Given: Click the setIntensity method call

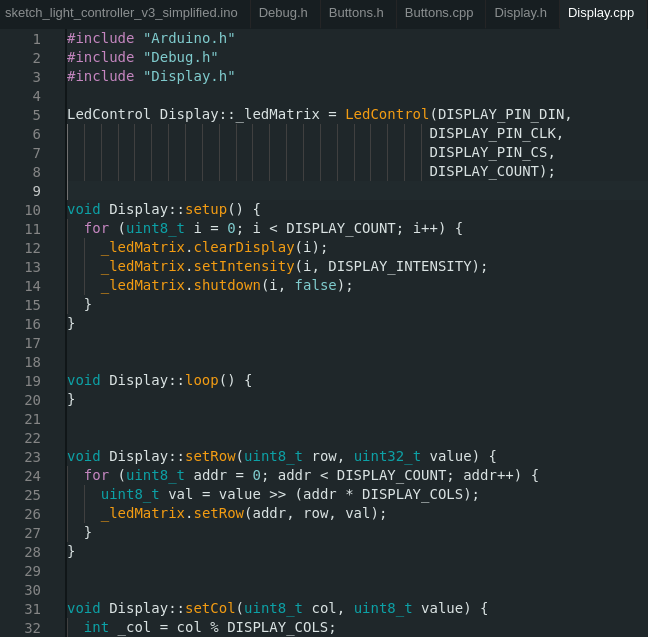Looking at the screenshot, I should pos(240,267).
